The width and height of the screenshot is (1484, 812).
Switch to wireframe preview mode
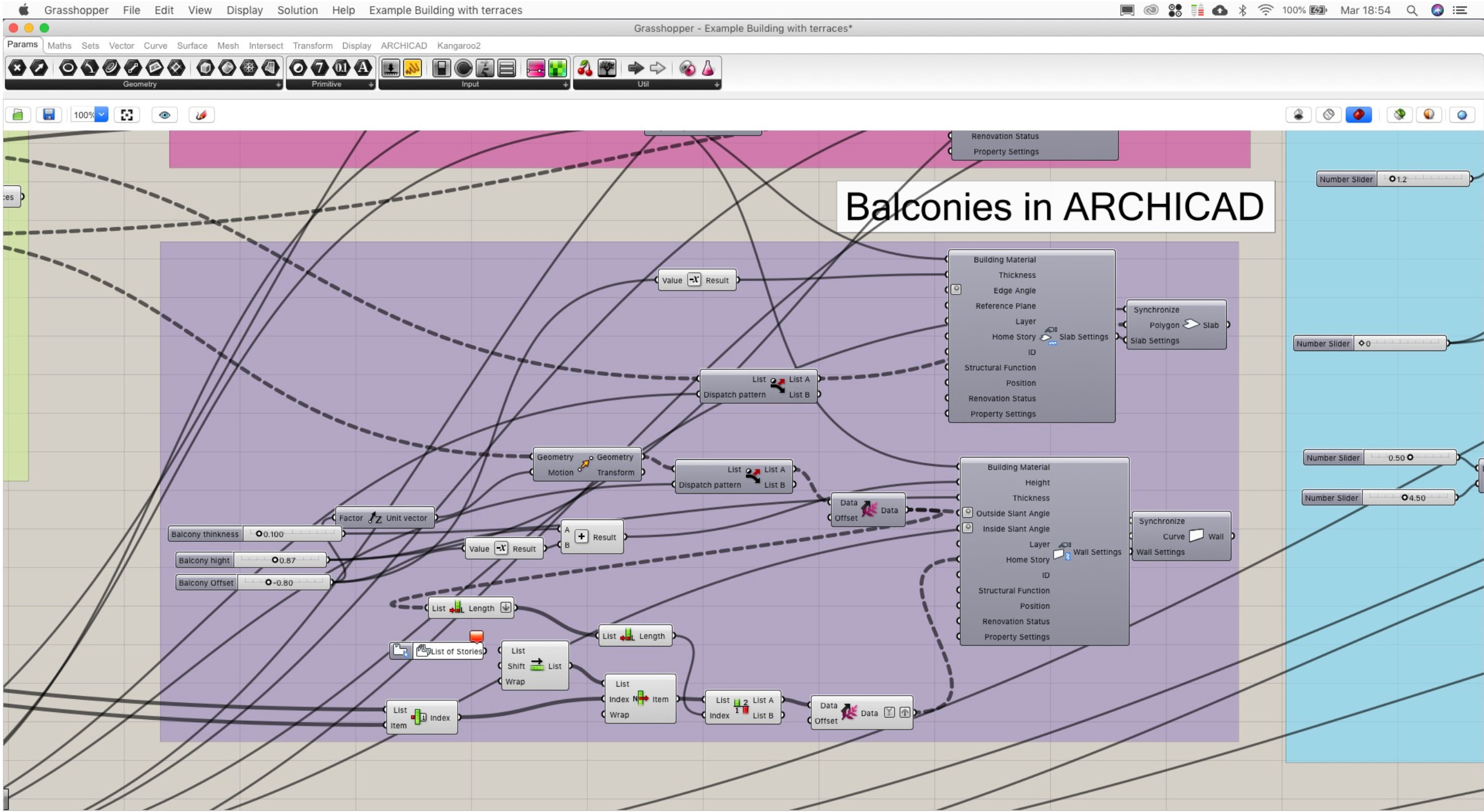[1329, 115]
